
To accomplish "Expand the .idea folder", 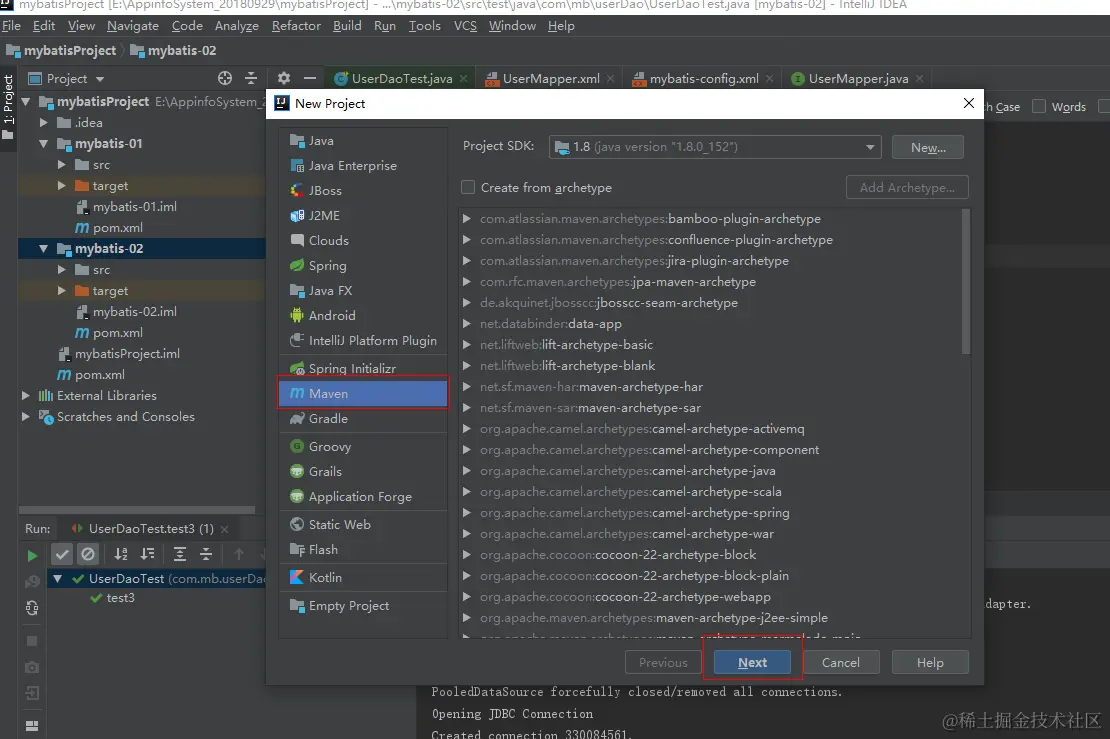I will [x=43, y=122].
